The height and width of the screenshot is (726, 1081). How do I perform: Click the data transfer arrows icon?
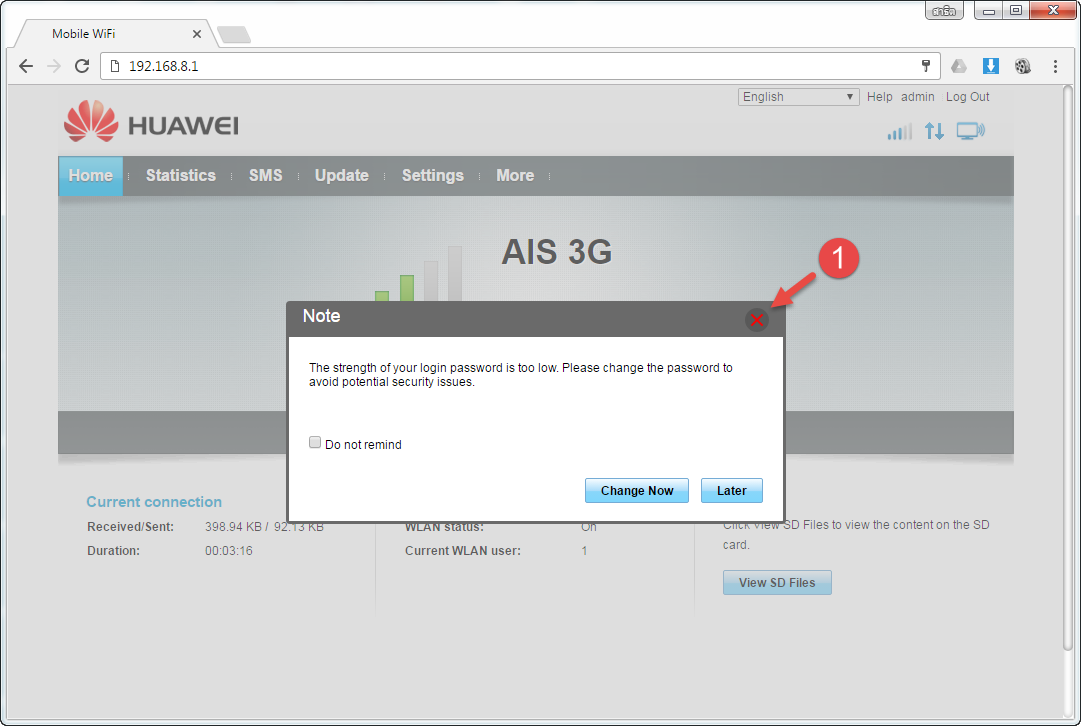(934, 131)
